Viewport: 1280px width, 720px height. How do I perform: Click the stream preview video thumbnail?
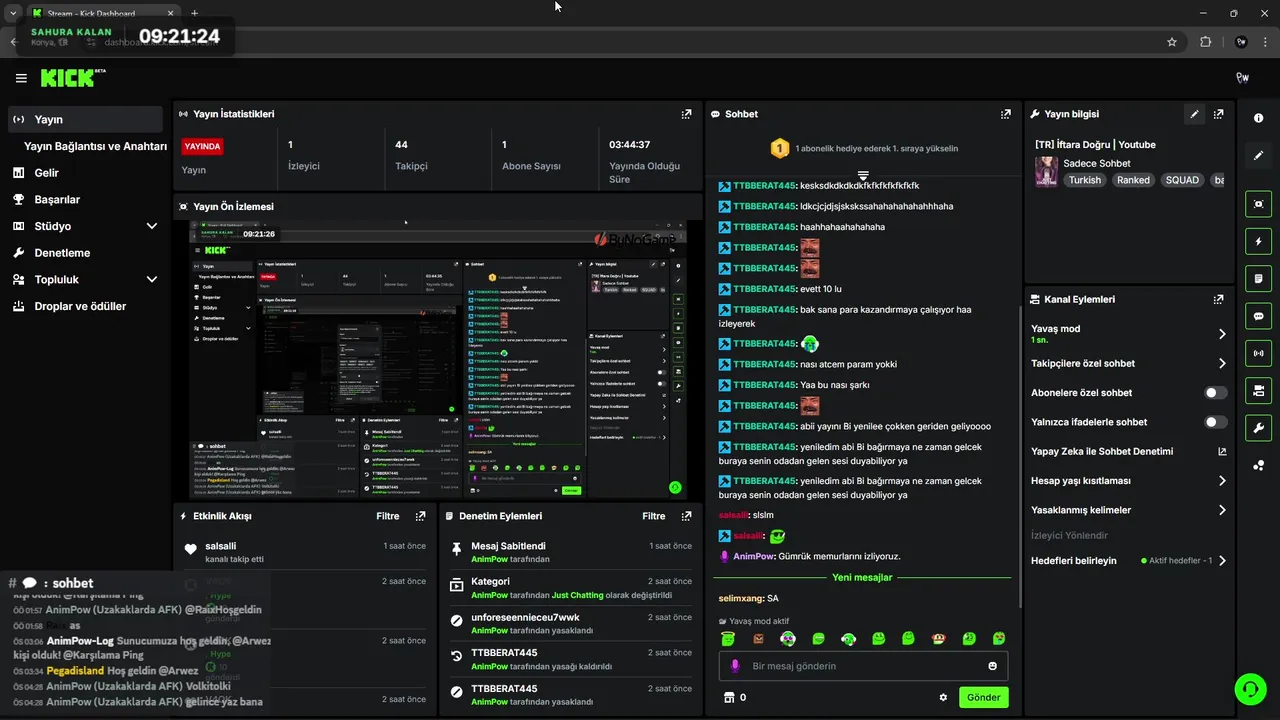pos(437,360)
